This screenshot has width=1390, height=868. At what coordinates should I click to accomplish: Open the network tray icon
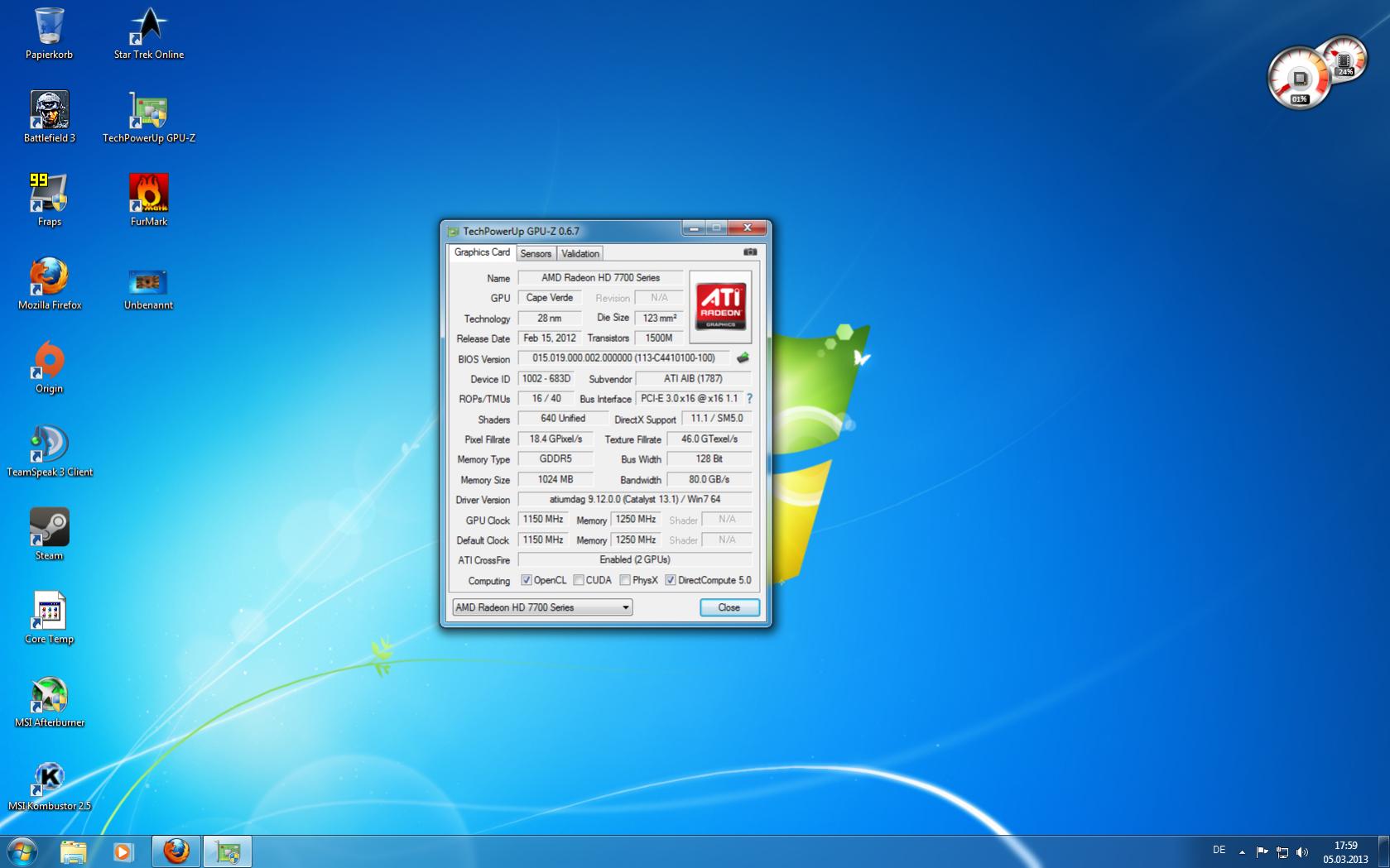(x=1282, y=851)
